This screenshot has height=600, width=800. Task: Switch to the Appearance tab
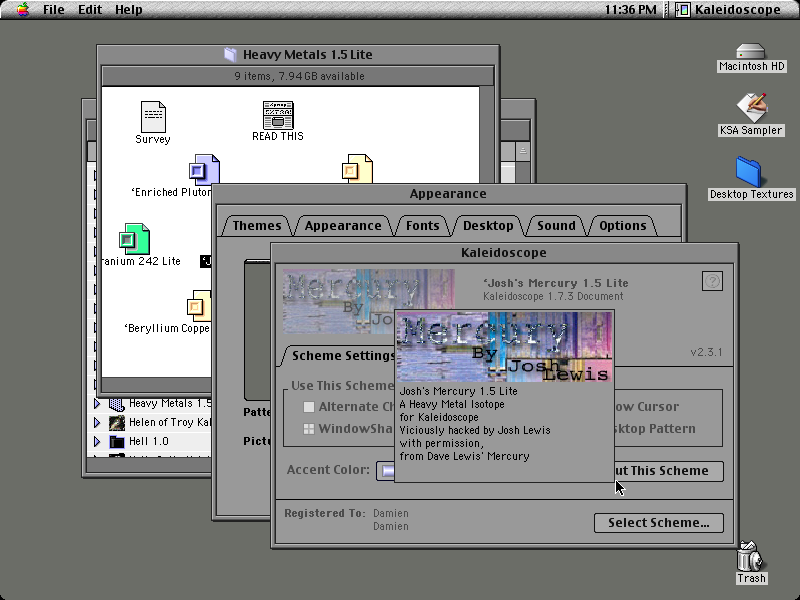pyautogui.click(x=343, y=226)
